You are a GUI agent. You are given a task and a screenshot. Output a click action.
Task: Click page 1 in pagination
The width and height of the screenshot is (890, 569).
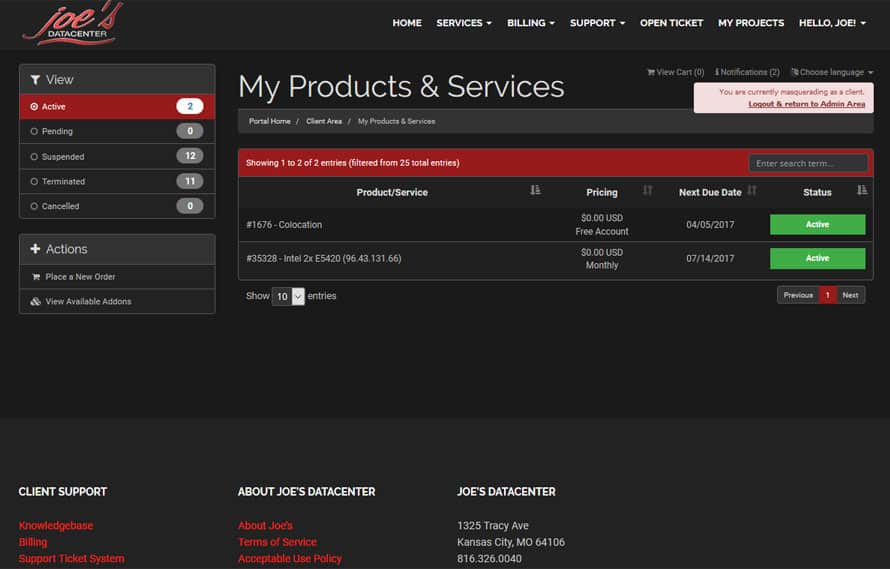(828, 295)
